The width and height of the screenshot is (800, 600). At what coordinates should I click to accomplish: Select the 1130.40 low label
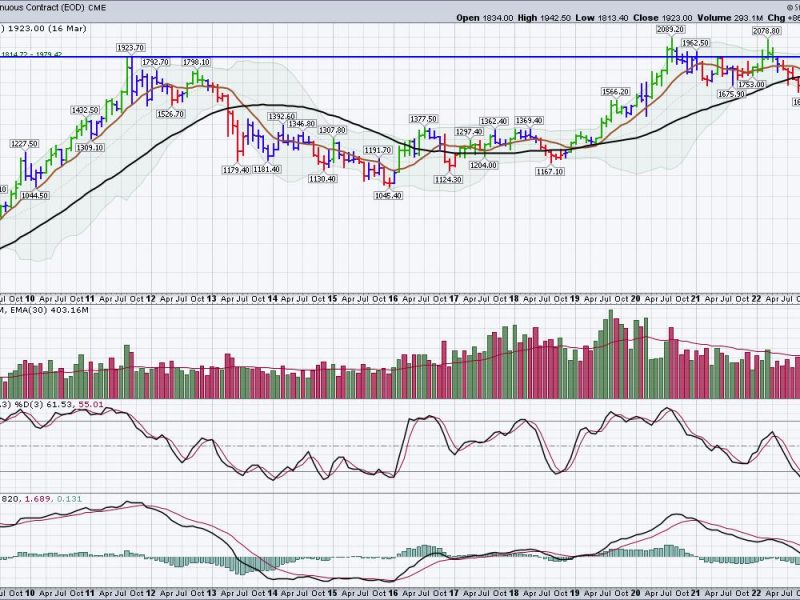[x=322, y=179]
